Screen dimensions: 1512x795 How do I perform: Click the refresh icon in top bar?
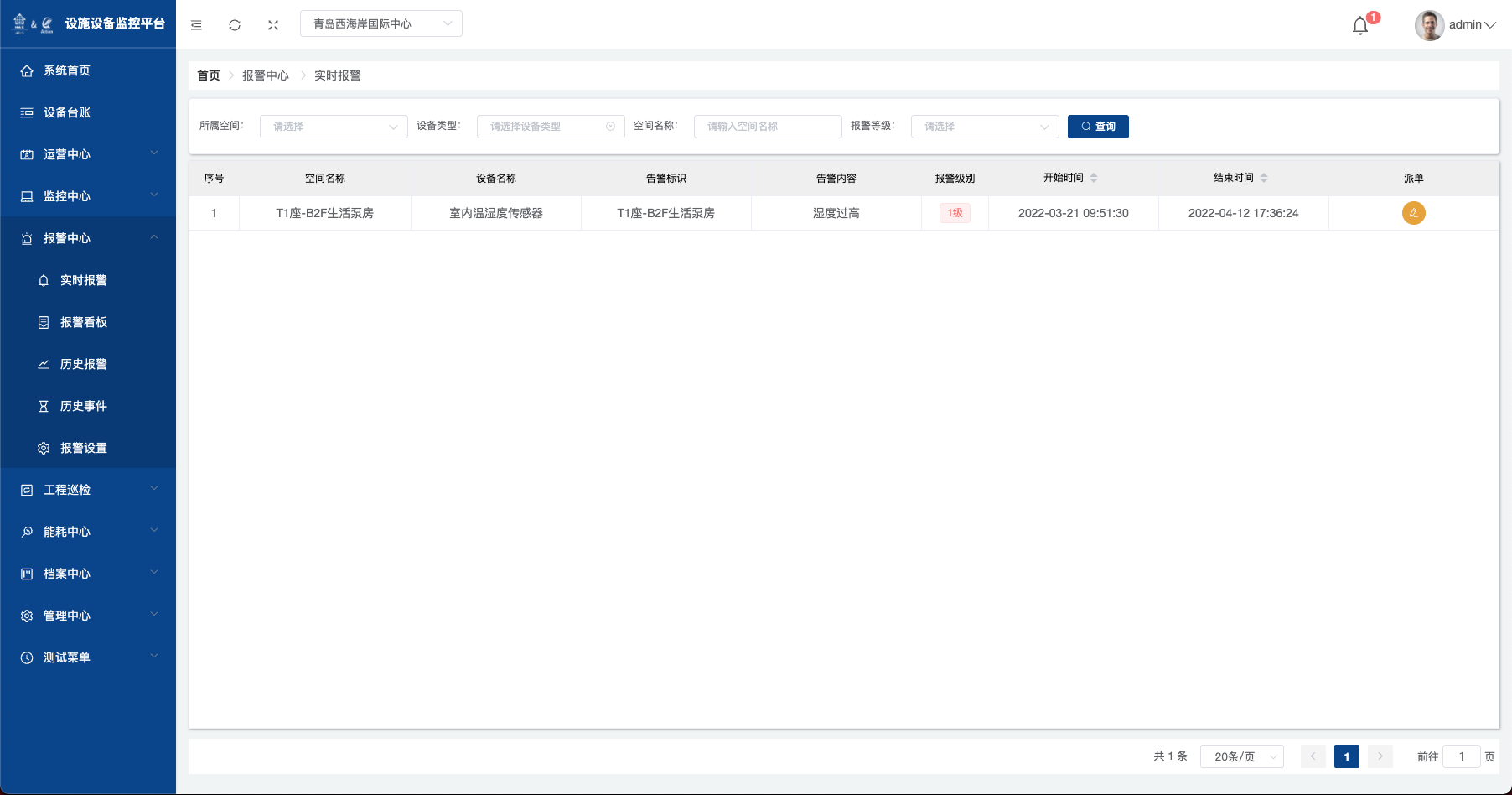point(235,25)
